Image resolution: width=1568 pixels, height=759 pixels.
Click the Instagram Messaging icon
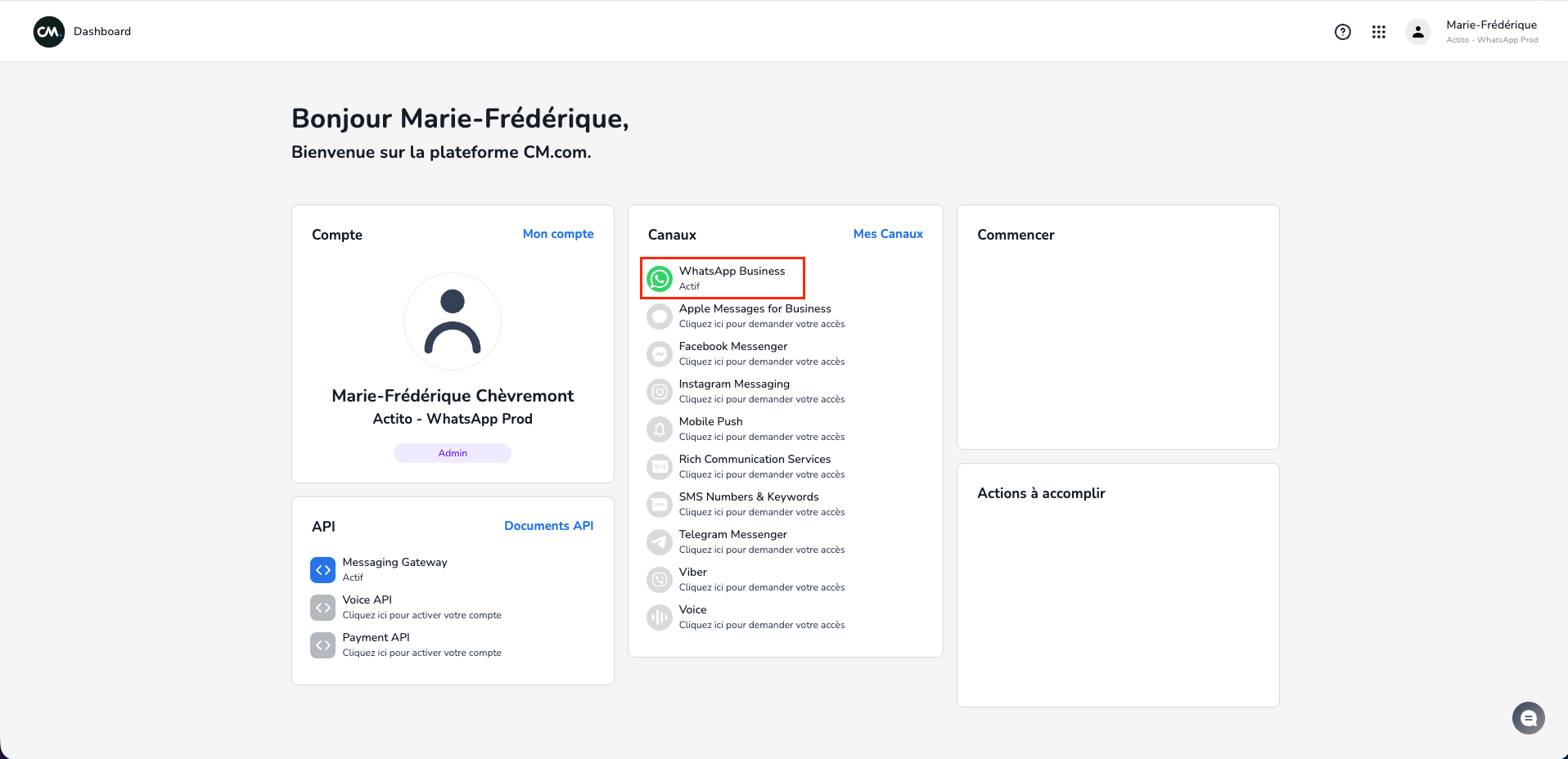click(x=660, y=392)
